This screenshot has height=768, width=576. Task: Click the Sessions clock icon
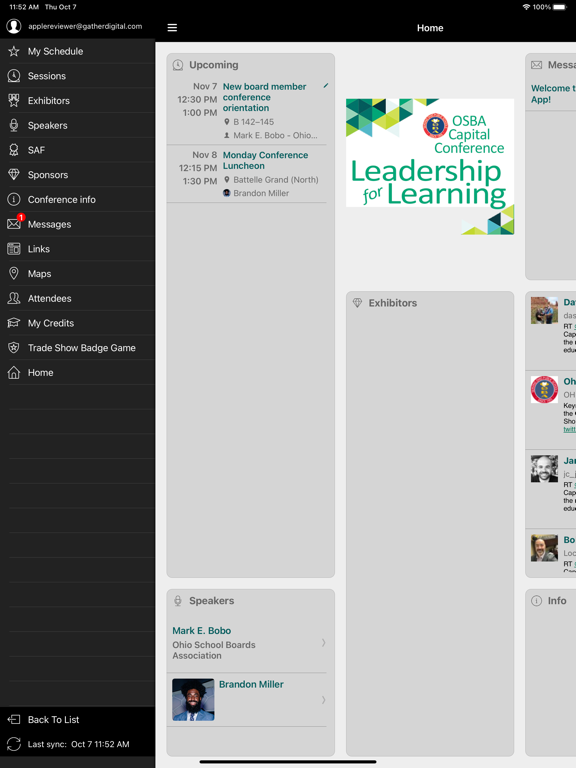pos(14,75)
